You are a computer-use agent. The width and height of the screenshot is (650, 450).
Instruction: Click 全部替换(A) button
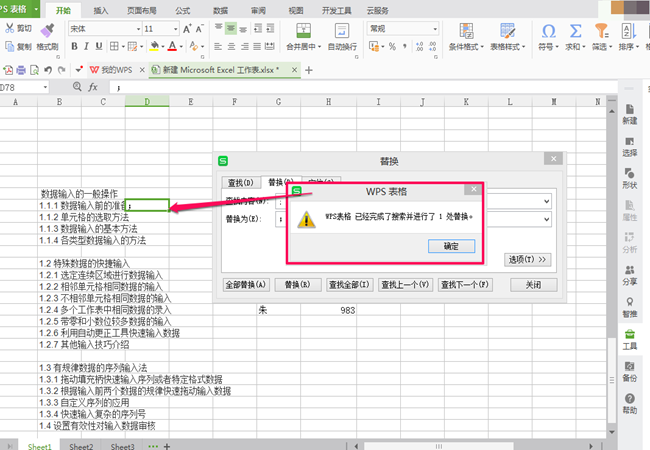coord(245,285)
